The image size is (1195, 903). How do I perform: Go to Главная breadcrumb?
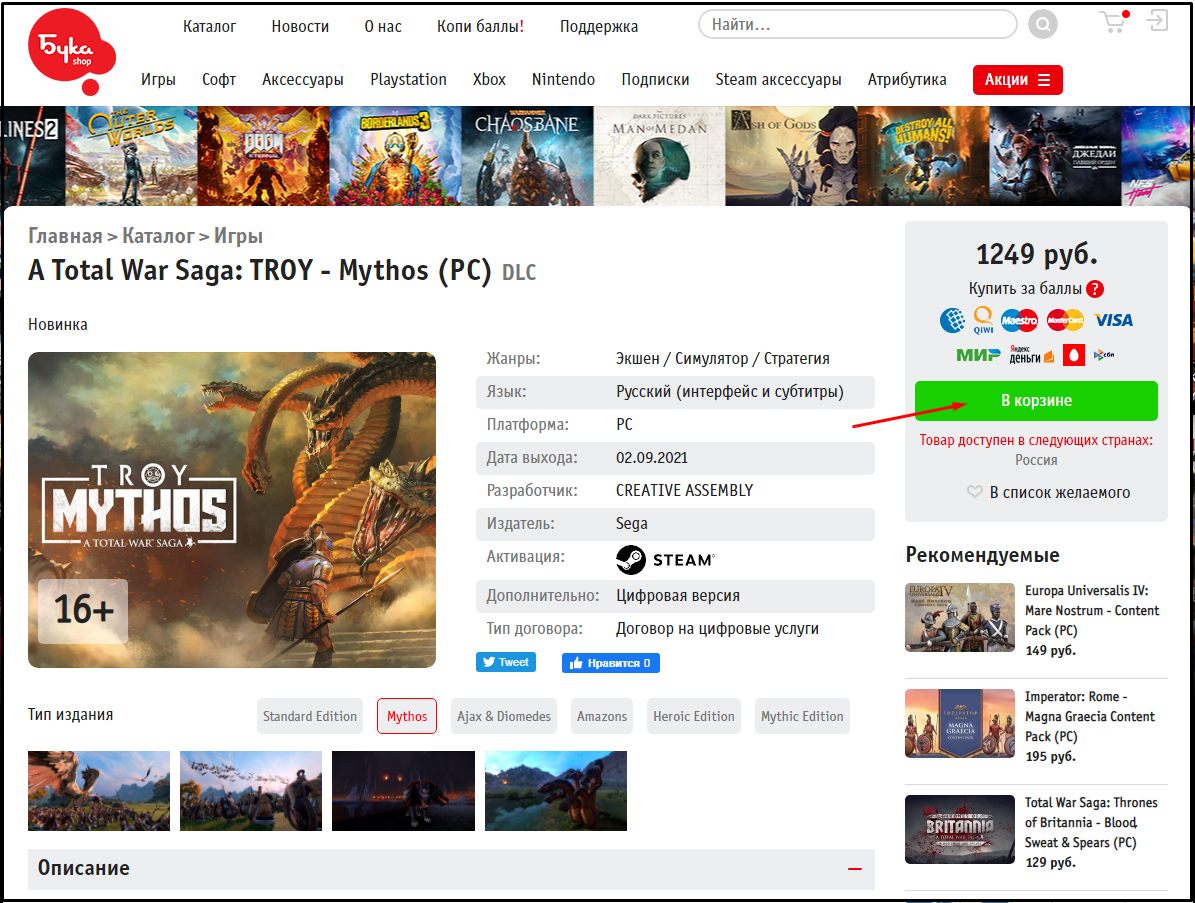[x=65, y=236]
